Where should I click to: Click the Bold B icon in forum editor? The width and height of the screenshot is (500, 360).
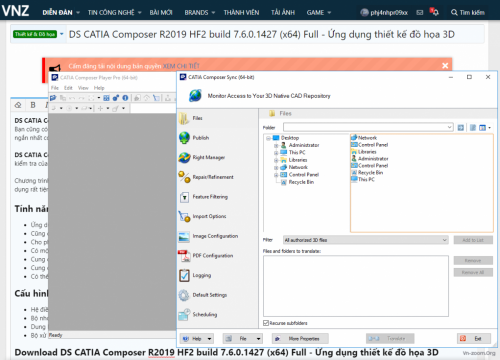pos(33,105)
